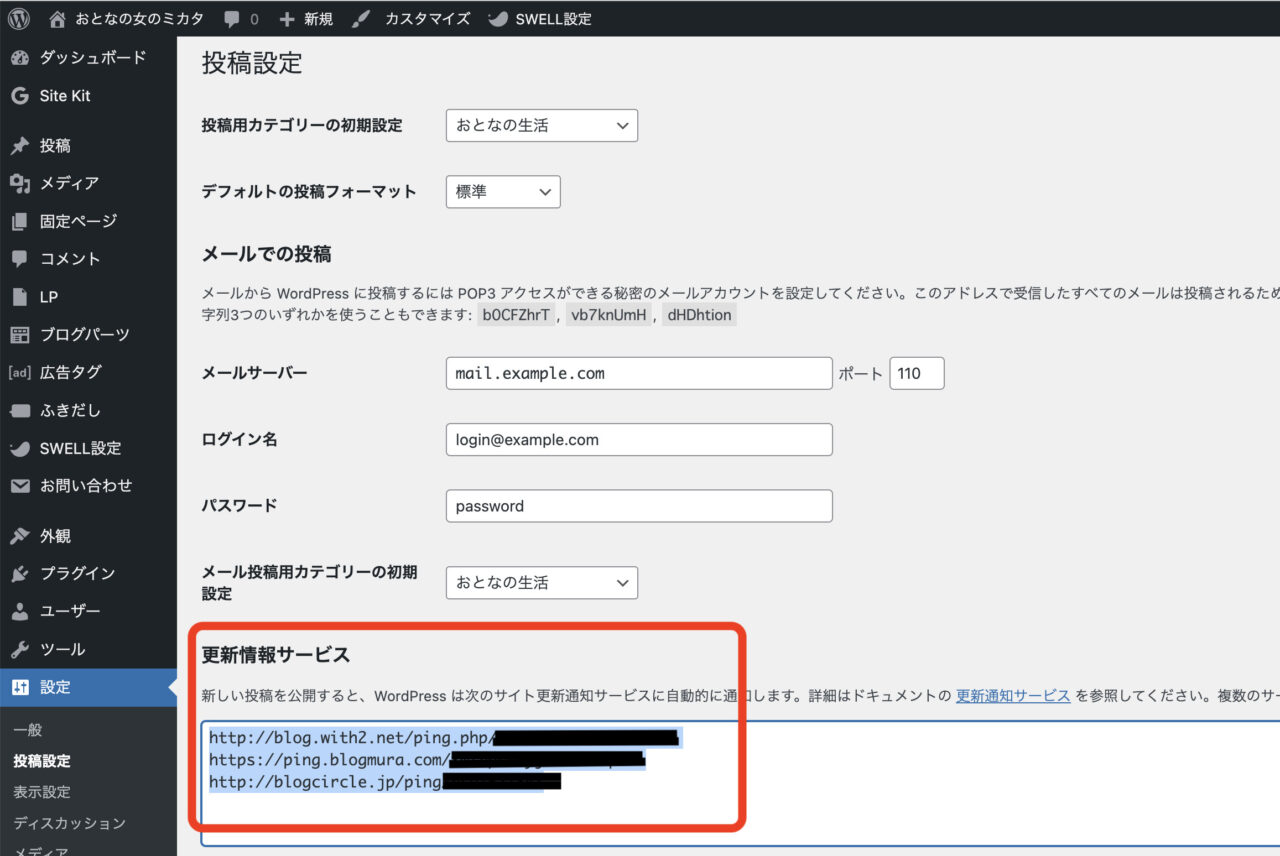Click inside the 更新情報サービス textarea
The width and height of the screenshot is (1280, 856).
click(x=740, y=782)
